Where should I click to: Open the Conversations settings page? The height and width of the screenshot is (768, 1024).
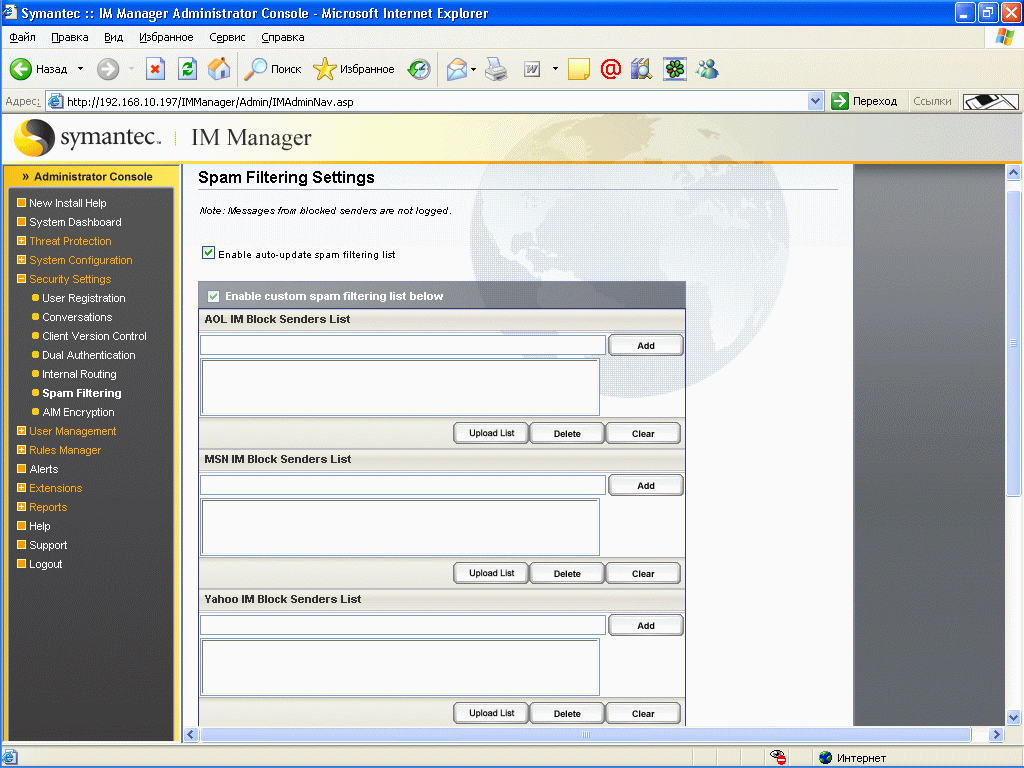pos(77,317)
